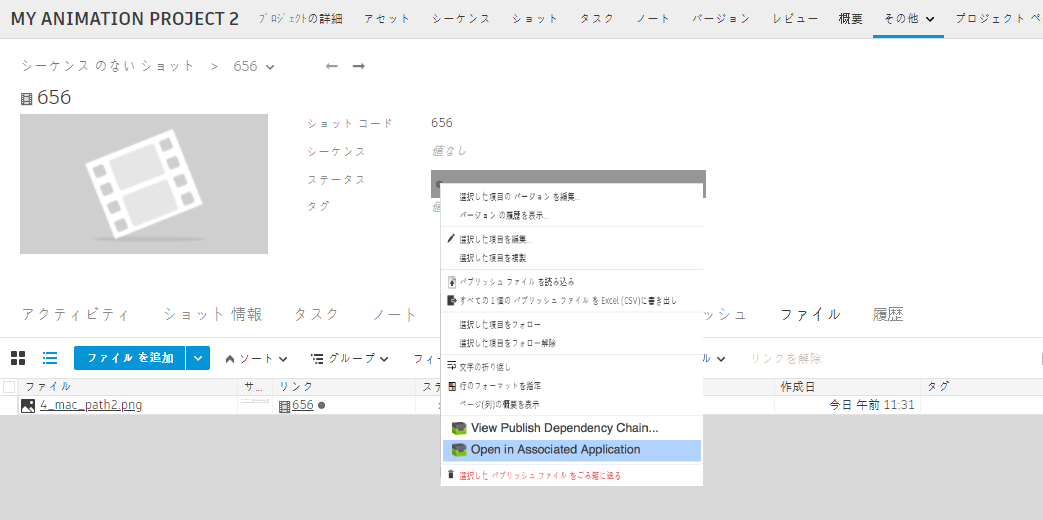Click the リンクを解除 button
Screen dimensions: 1043x520
[786, 358]
